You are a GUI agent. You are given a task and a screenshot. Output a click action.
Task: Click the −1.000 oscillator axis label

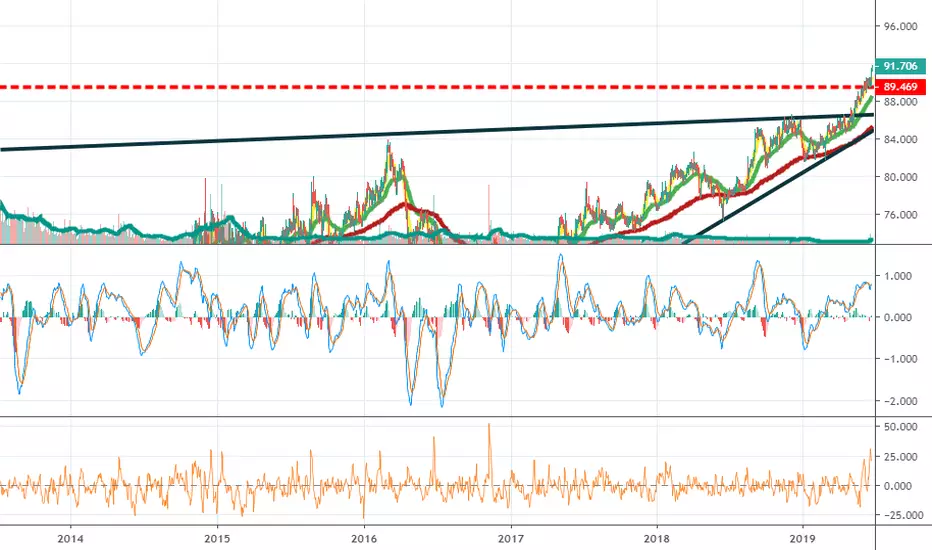[x=898, y=359]
